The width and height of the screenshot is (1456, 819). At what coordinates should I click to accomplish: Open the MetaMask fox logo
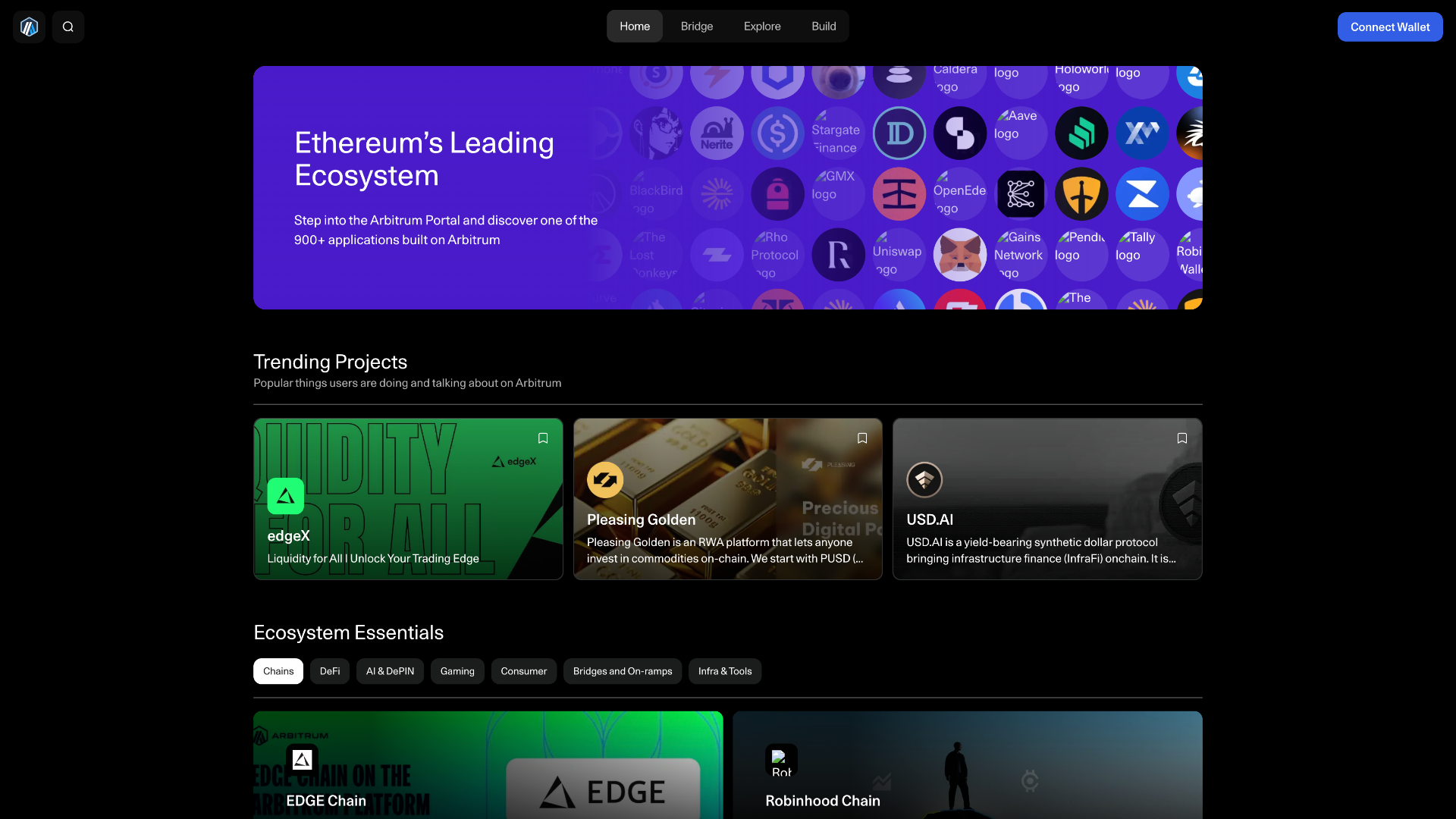tap(960, 255)
